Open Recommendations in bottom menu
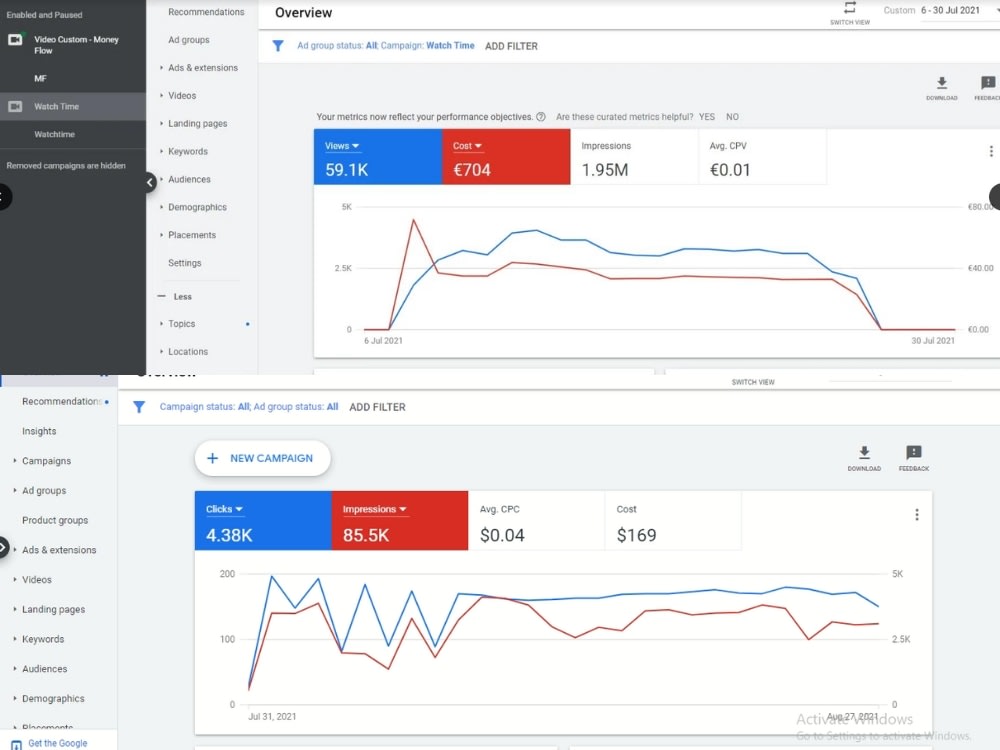 click(61, 401)
